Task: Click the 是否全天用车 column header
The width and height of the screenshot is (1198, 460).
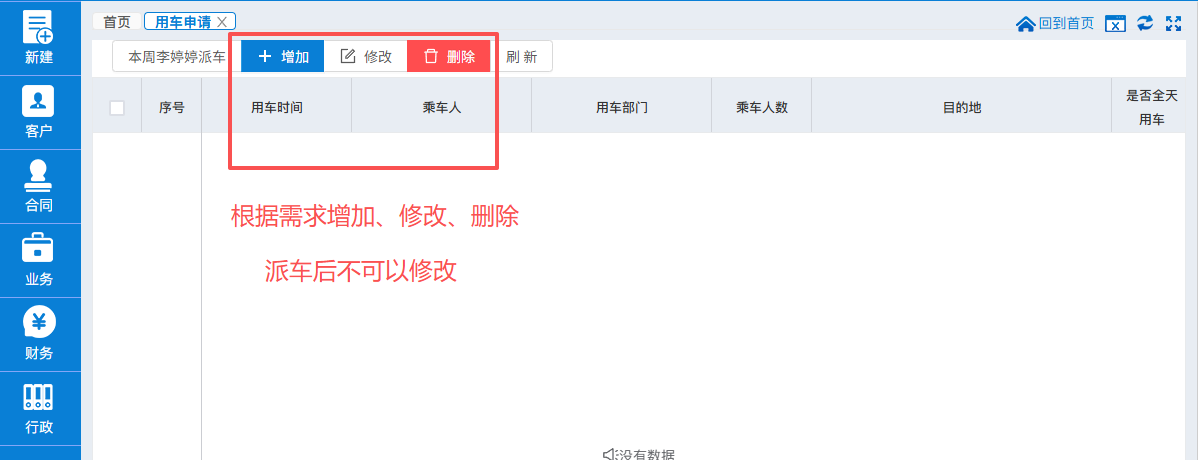Action: tap(1151, 108)
